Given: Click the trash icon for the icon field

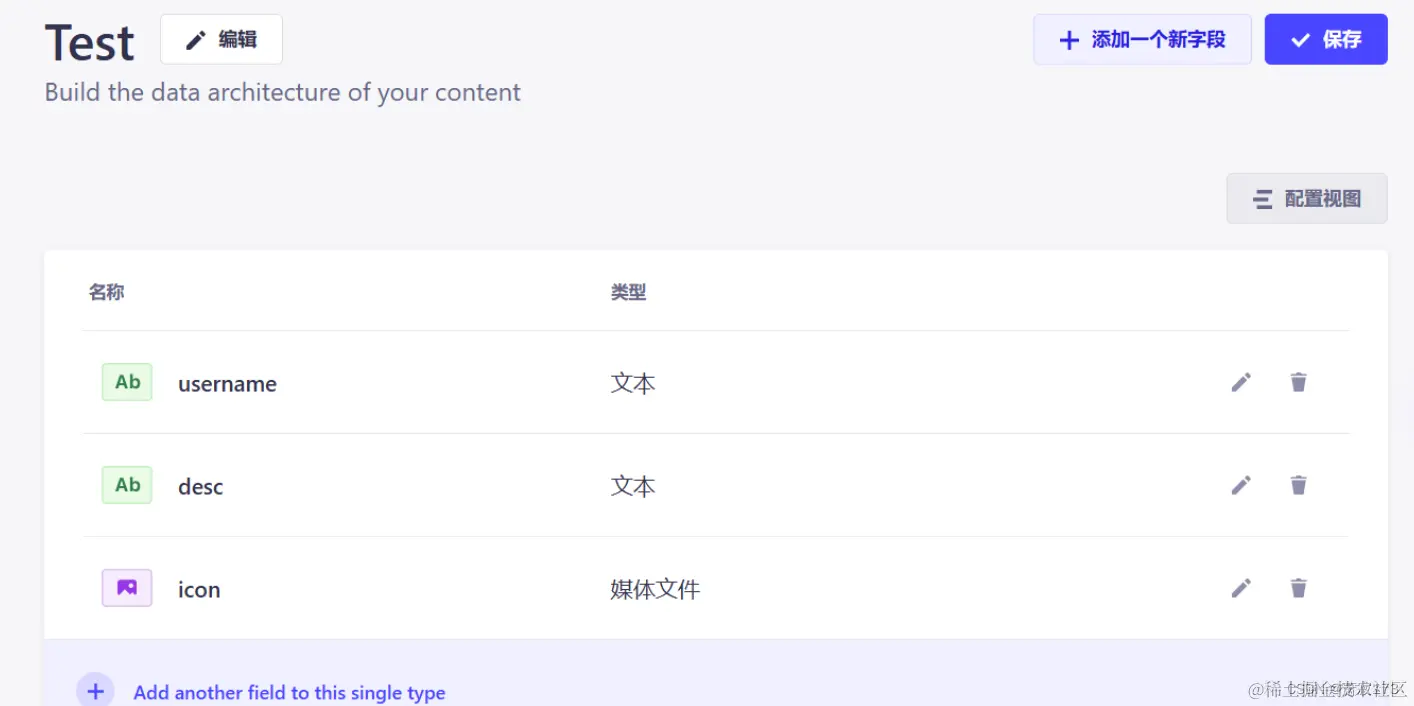Looking at the screenshot, I should click(1298, 588).
